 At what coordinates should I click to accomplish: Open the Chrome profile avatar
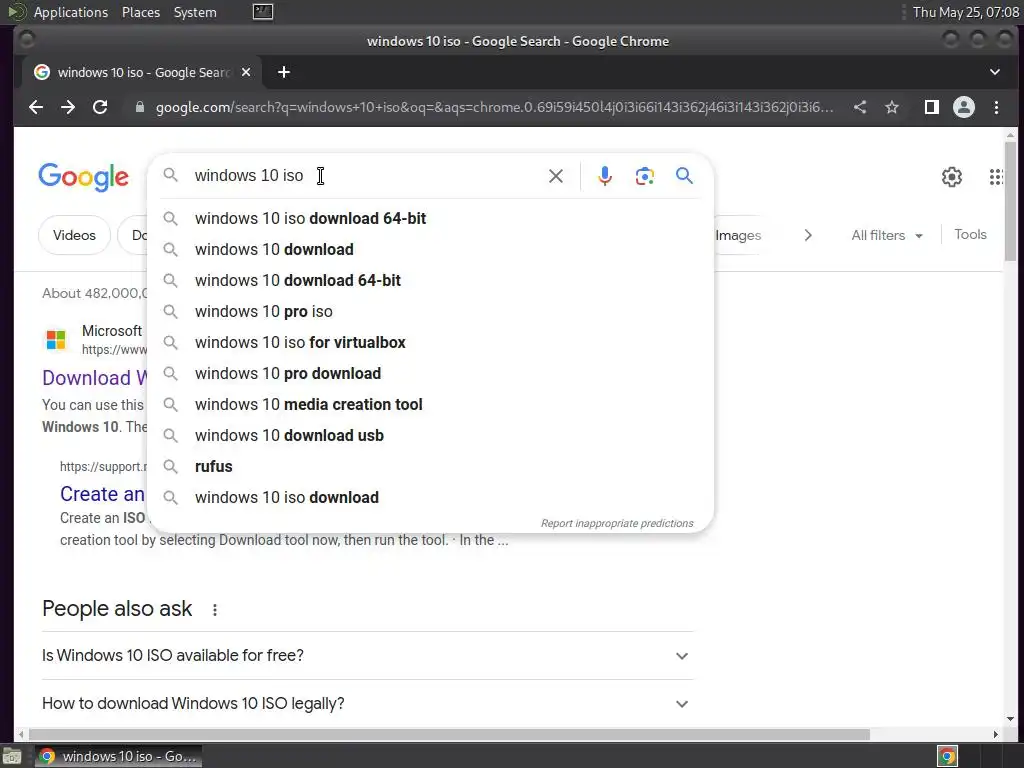pyautogui.click(x=964, y=107)
